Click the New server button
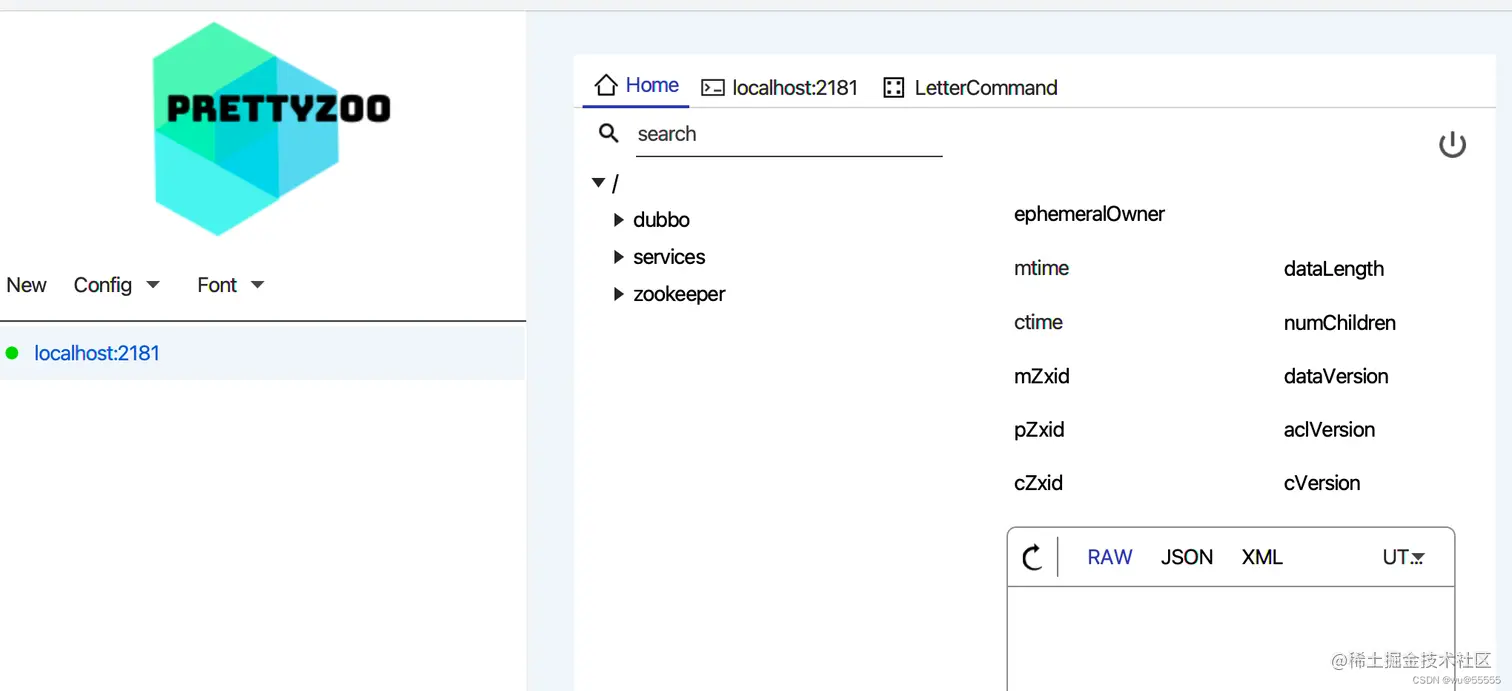The height and width of the screenshot is (691, 1512). [x=27, y=285]
